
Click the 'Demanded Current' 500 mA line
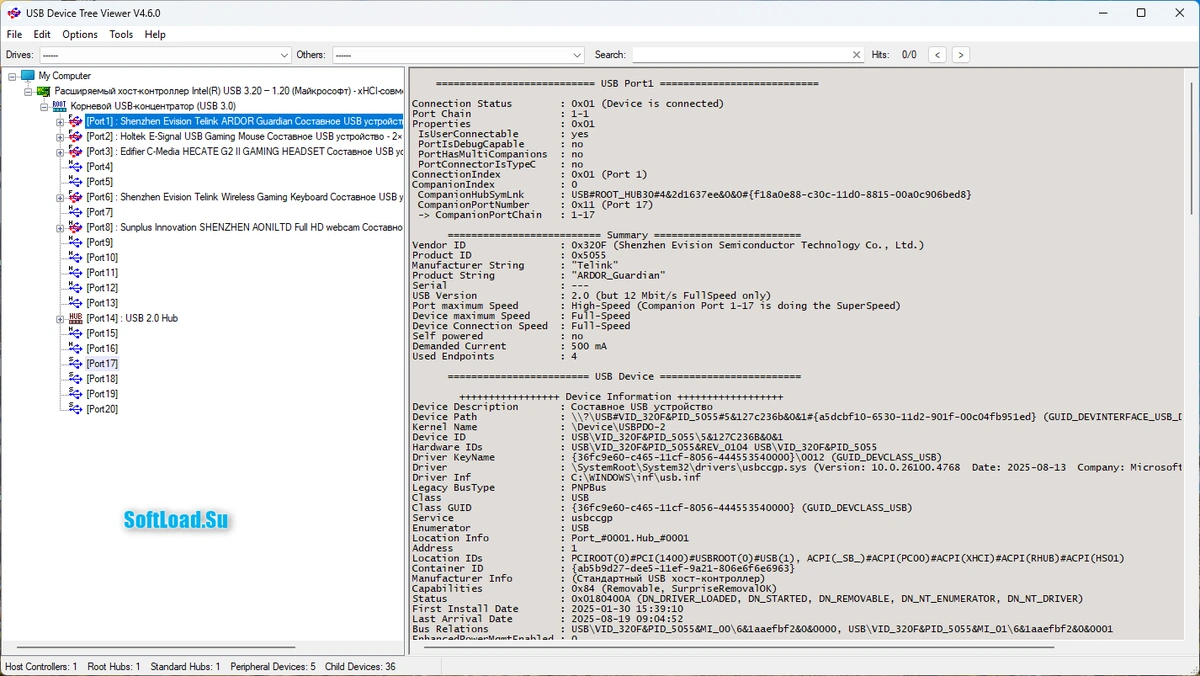tap(509, 346)
